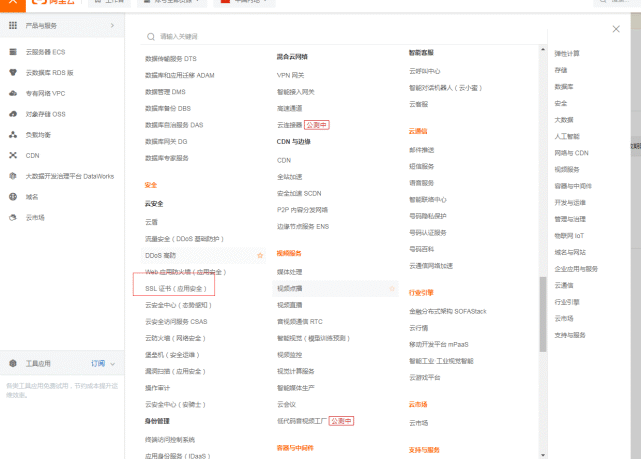The image size is (641, 459).
Task: Click the 云服务器 ECS sidebar icon
Action: 13,51
